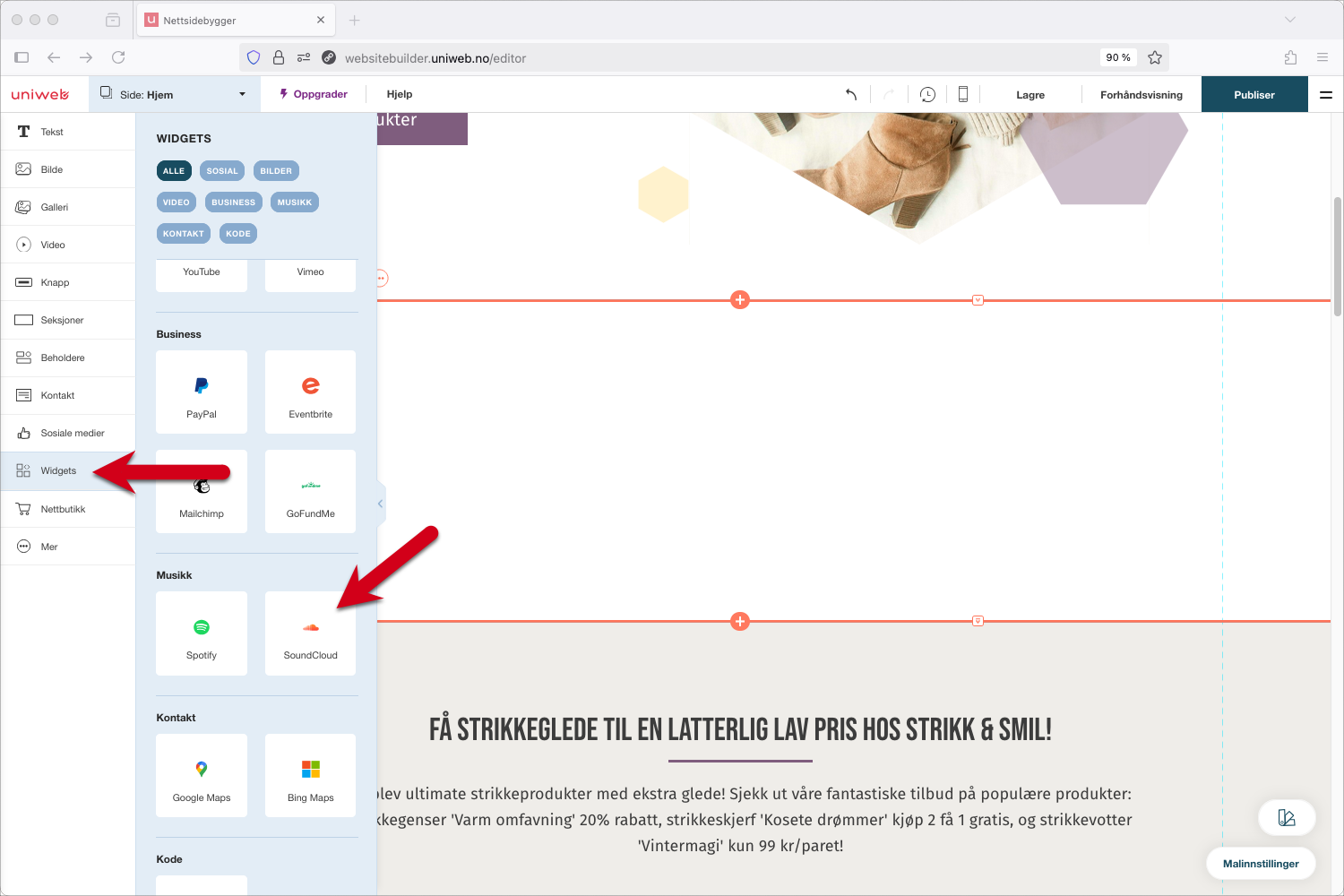Screen dimensions: 1344x896
Task: Add the PayPal widget
Action: [x=202, y=392]
